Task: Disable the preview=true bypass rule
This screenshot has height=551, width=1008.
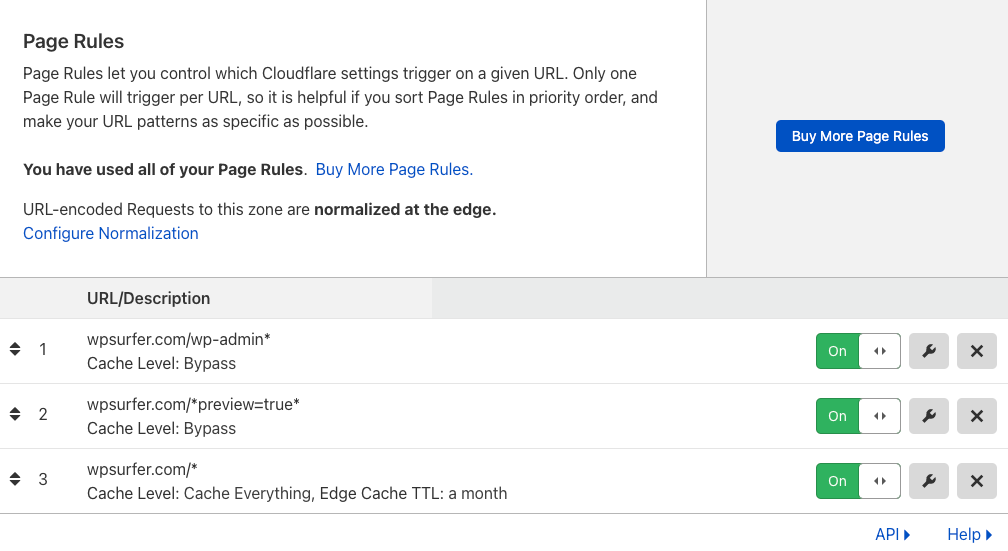Action: pyautogui.click(x=858, y=416)
